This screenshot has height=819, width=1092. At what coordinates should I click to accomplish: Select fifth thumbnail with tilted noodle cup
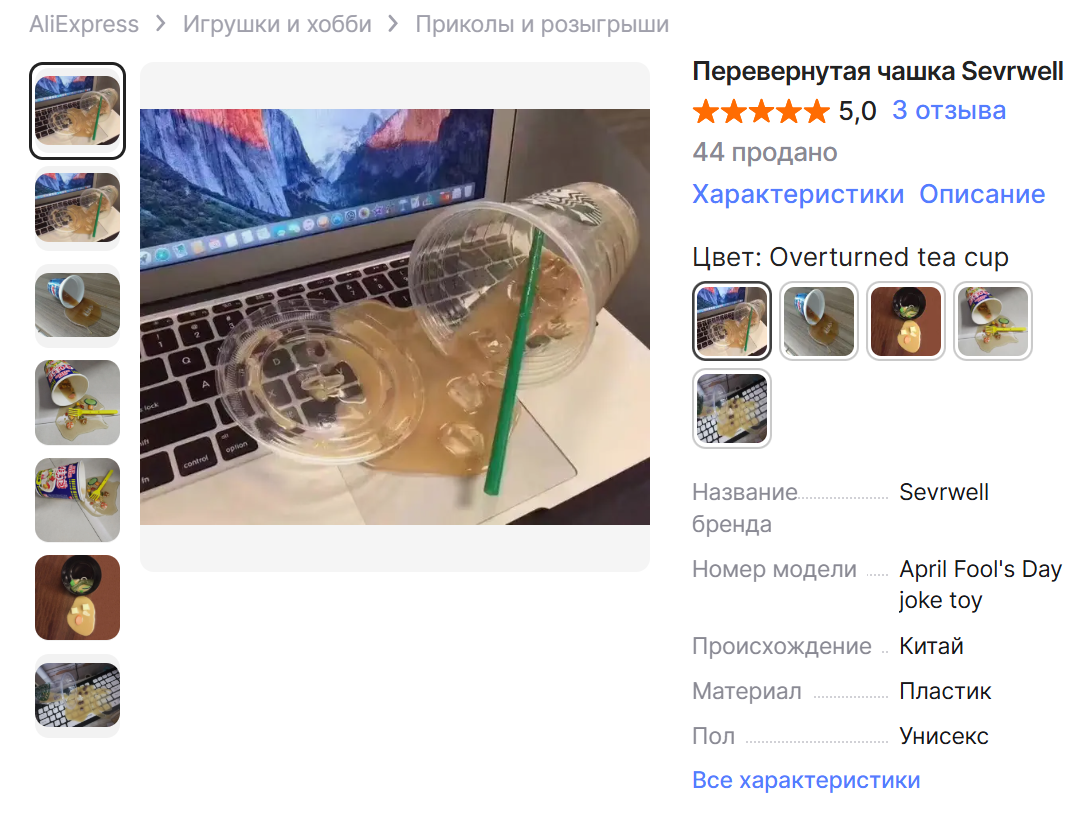77,500
